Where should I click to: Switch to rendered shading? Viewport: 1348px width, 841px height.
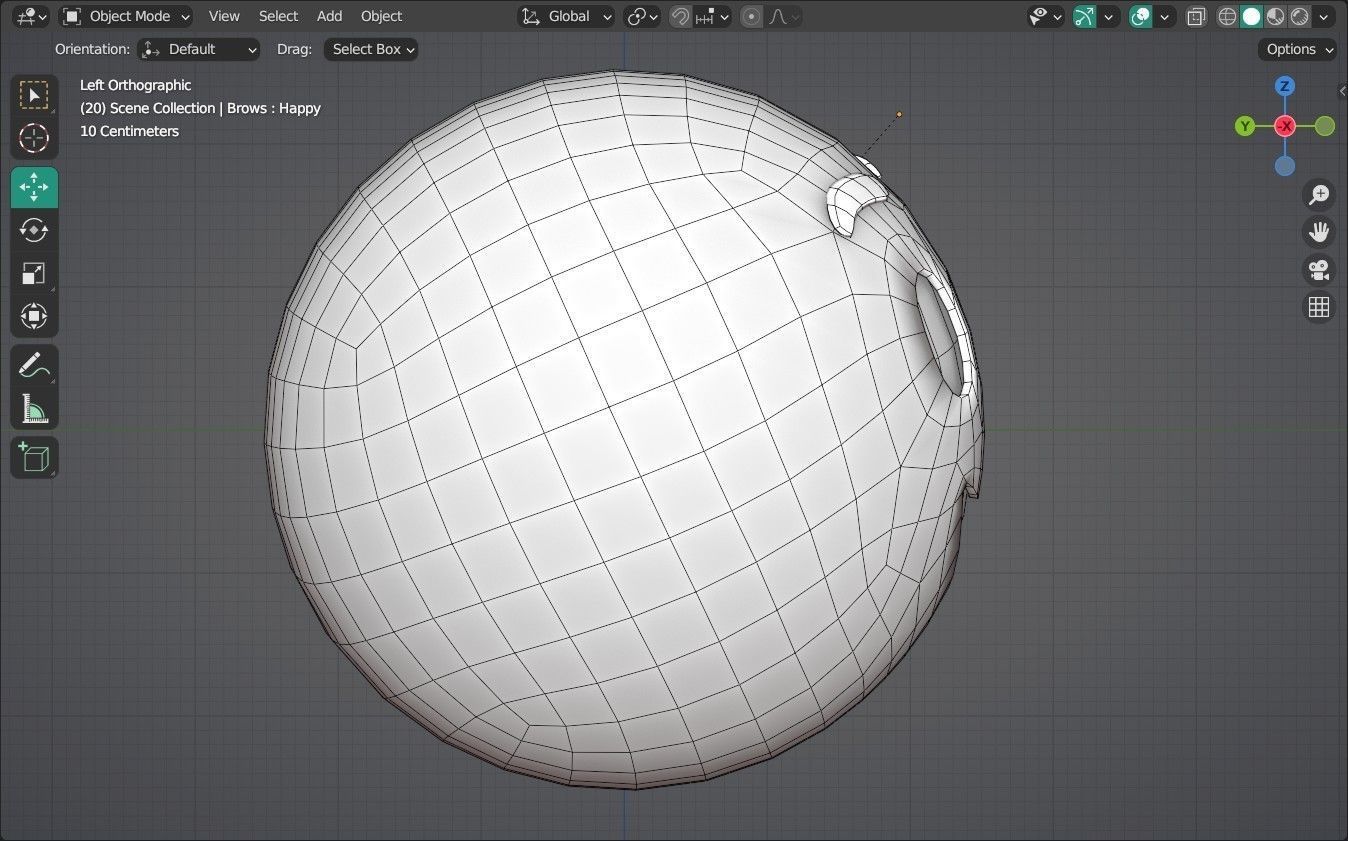pyautogui.click(x=1299, y=16)
